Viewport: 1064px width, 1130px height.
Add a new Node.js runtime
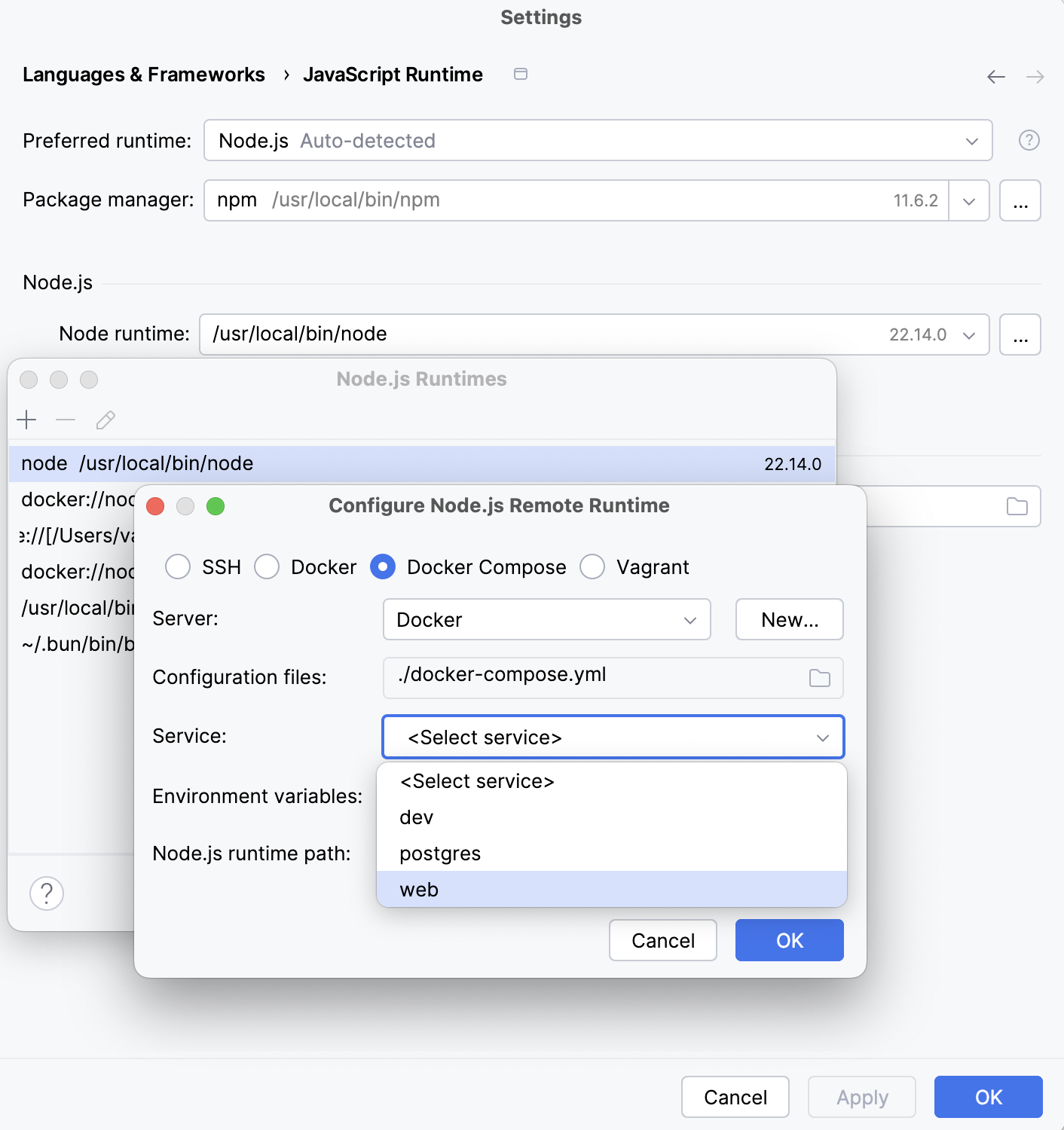[27, 420]
